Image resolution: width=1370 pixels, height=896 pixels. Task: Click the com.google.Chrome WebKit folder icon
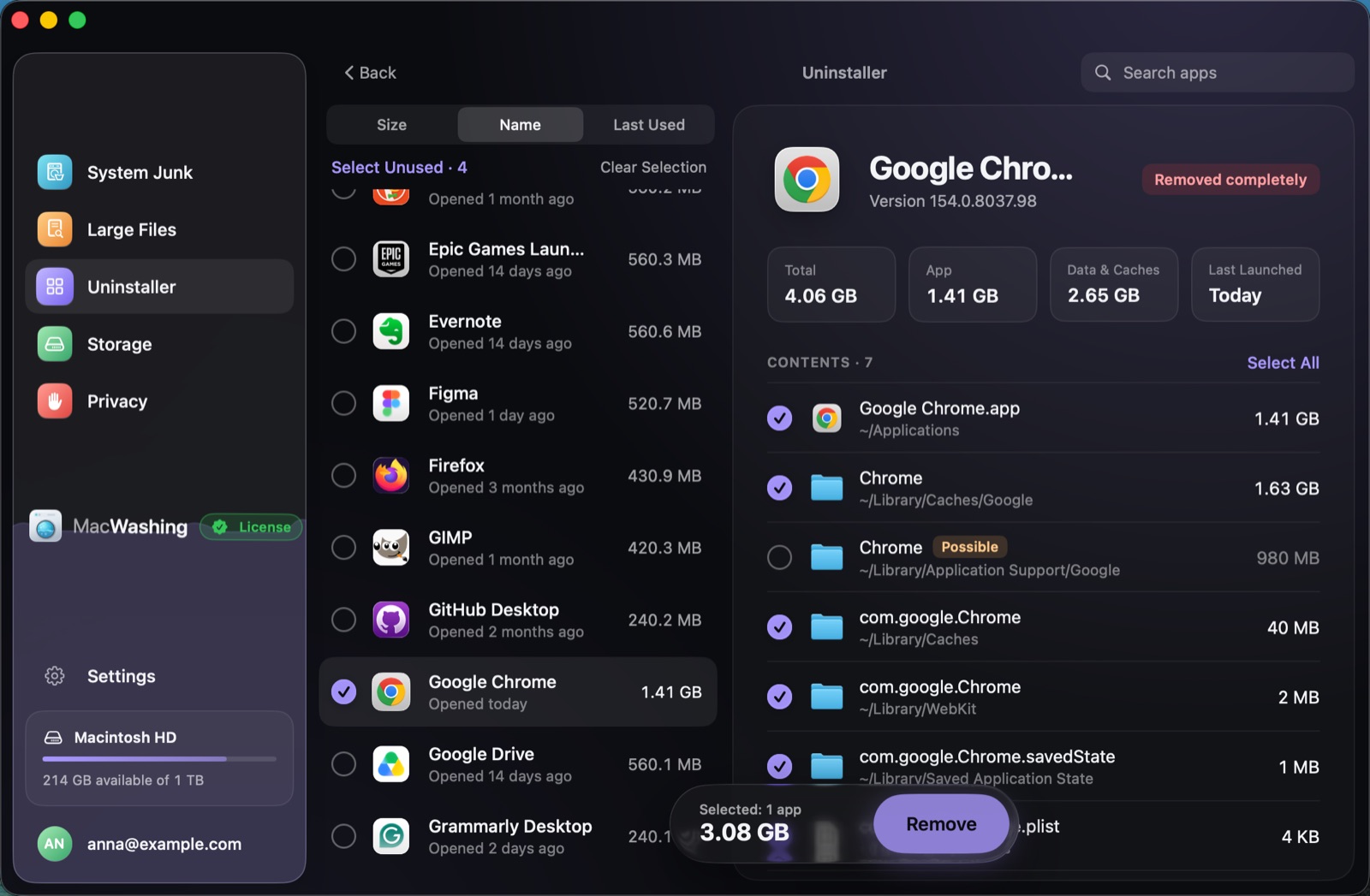(x=826, y=697)
